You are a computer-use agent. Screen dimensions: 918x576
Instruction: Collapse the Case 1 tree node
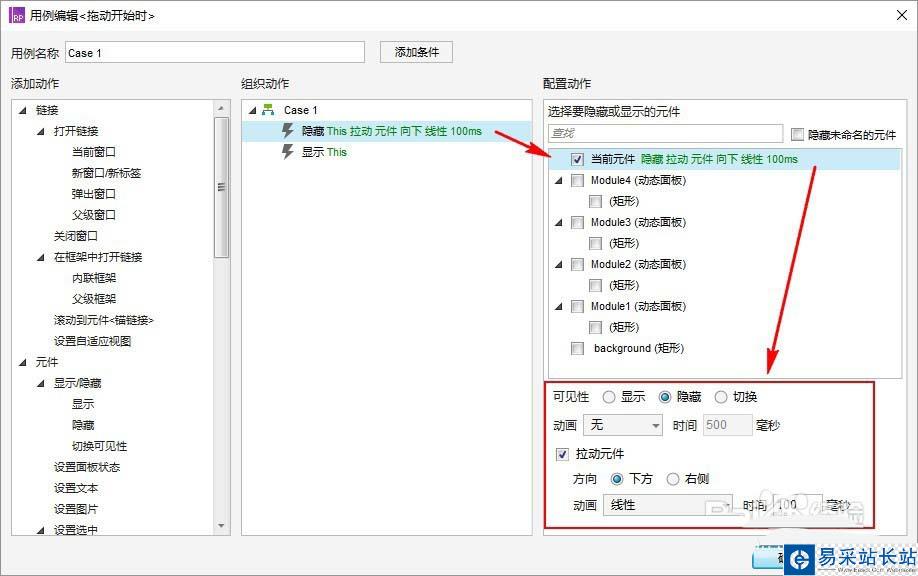tap(252, 110)
